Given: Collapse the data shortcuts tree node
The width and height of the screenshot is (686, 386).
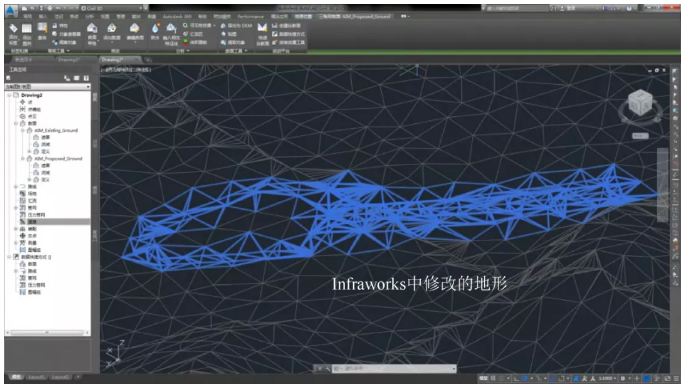Looking at the screenshot, I should pos(9,257).
